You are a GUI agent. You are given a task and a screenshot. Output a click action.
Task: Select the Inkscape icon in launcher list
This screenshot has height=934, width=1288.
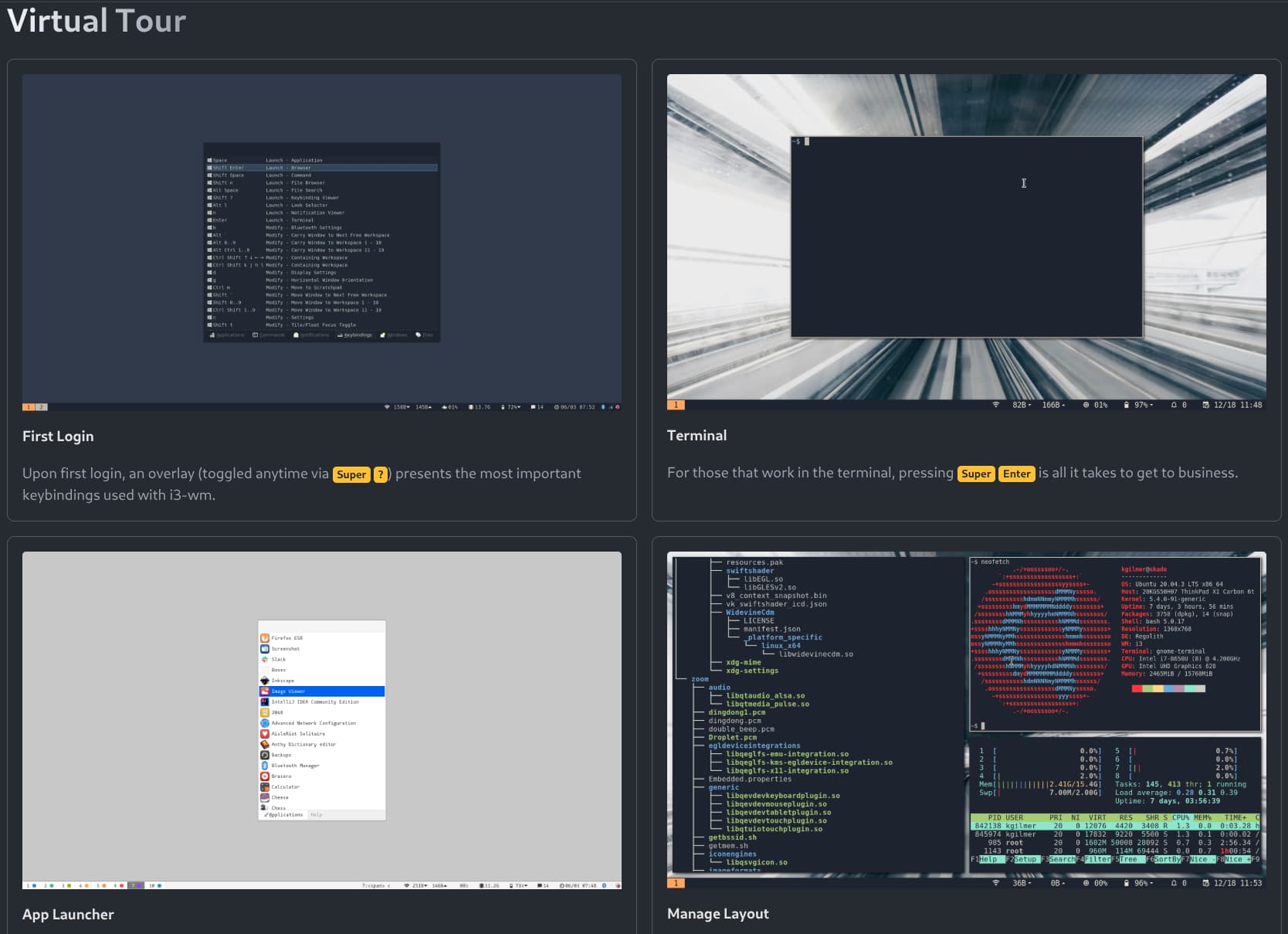pos(265,681)
